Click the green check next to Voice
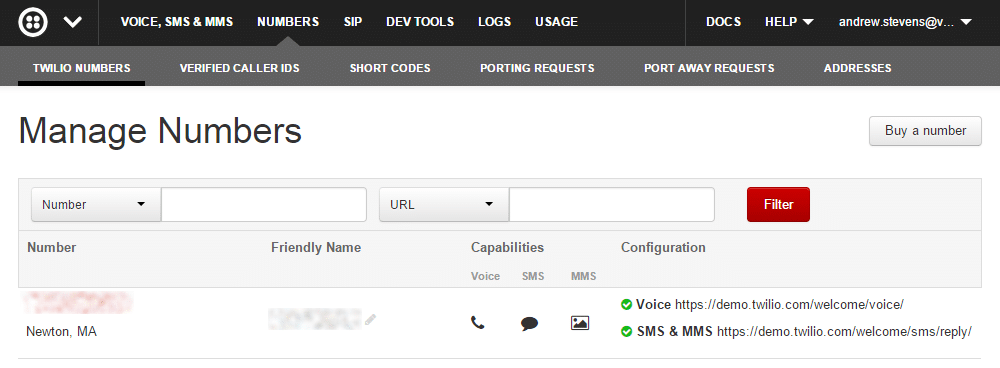 coord(626,304)
